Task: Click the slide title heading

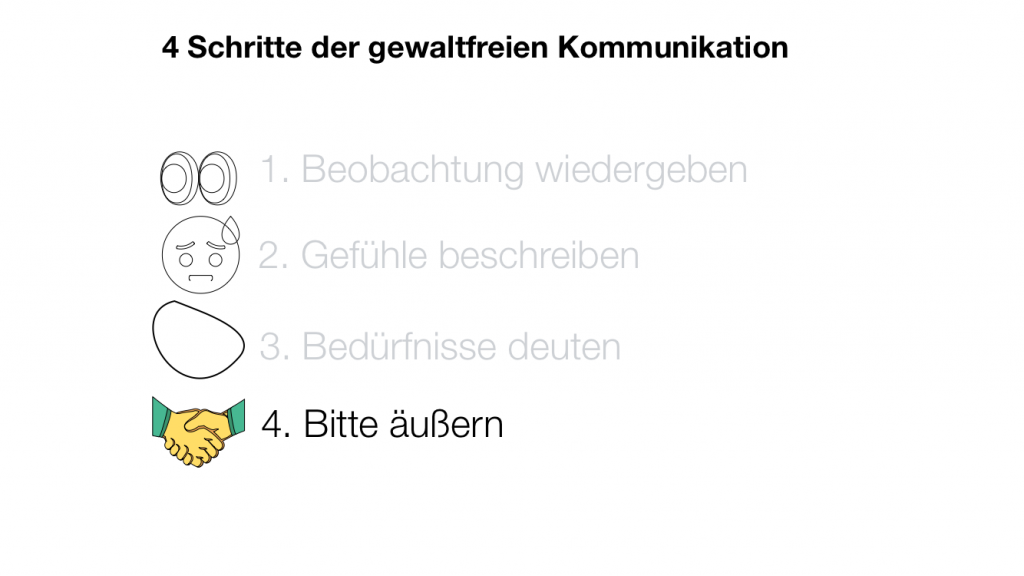Action: point(474,47)
